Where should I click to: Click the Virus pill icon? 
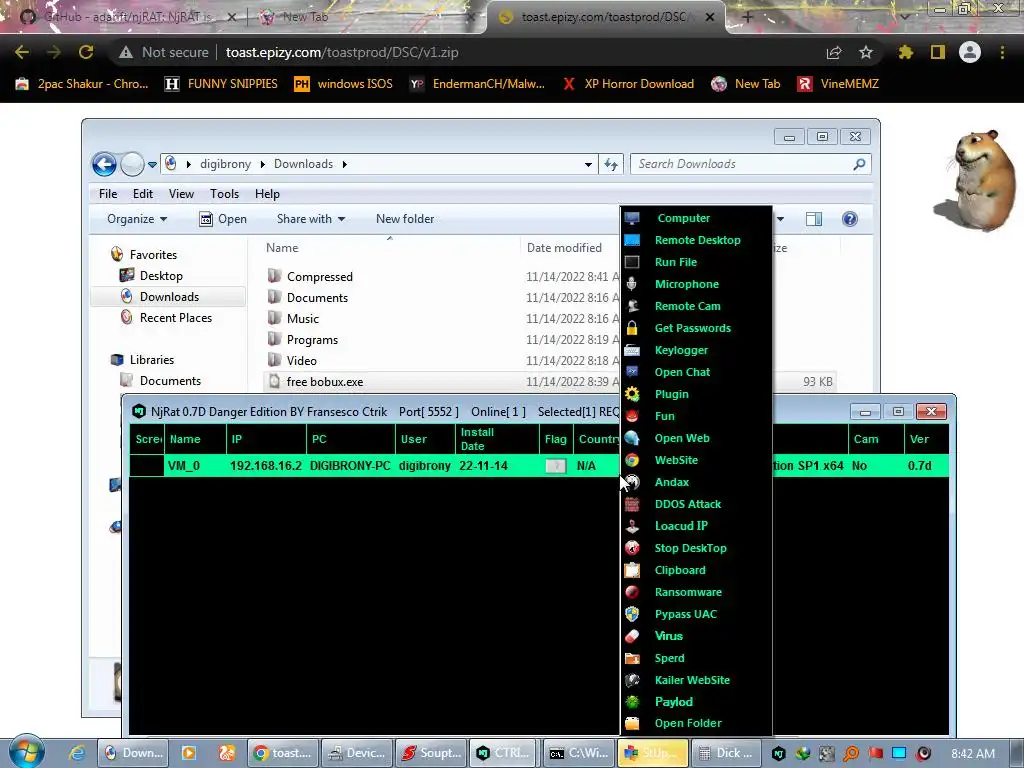(632, 636)
